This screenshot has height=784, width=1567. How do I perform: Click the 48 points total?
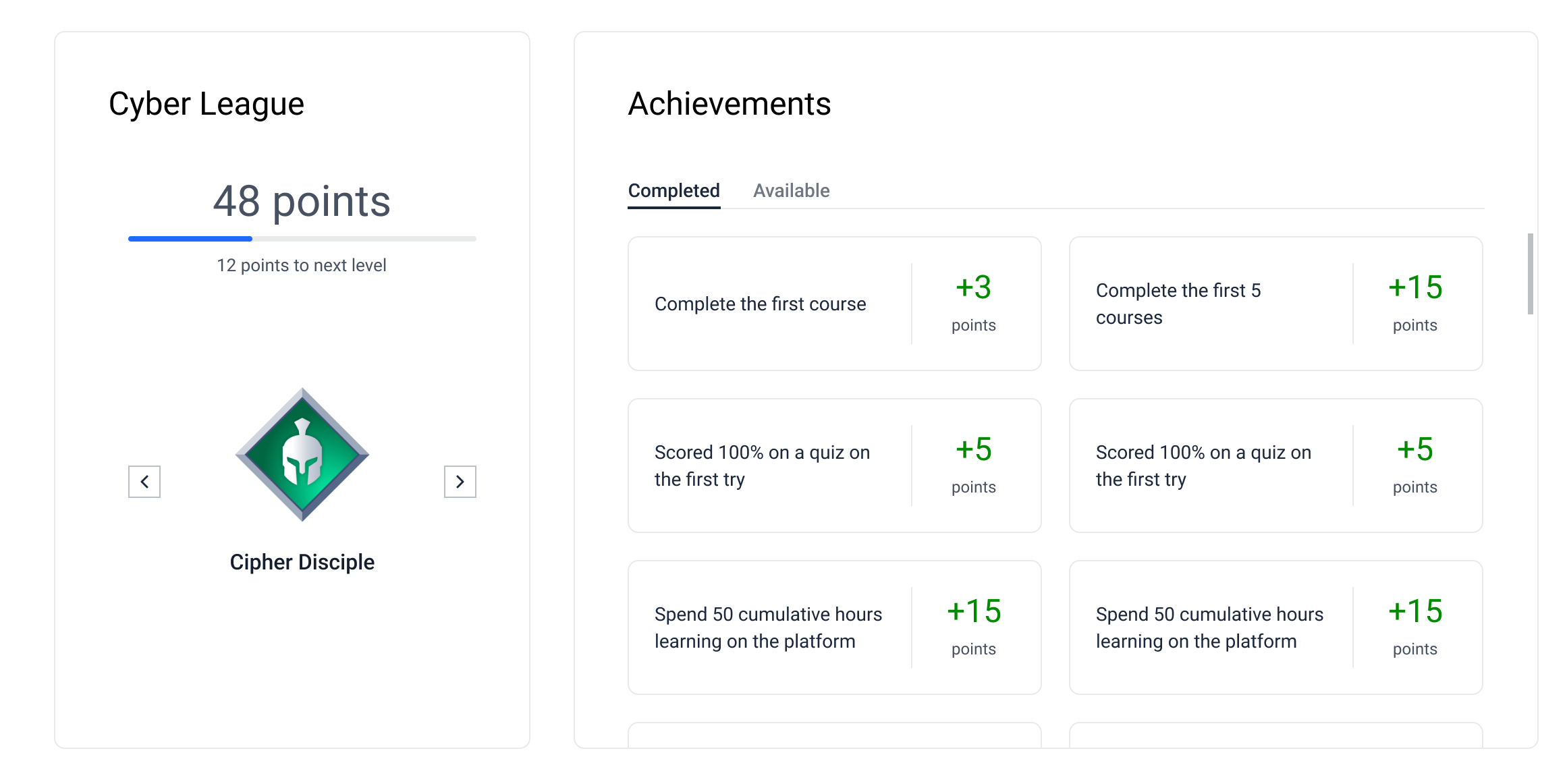[x=302, y=201]
